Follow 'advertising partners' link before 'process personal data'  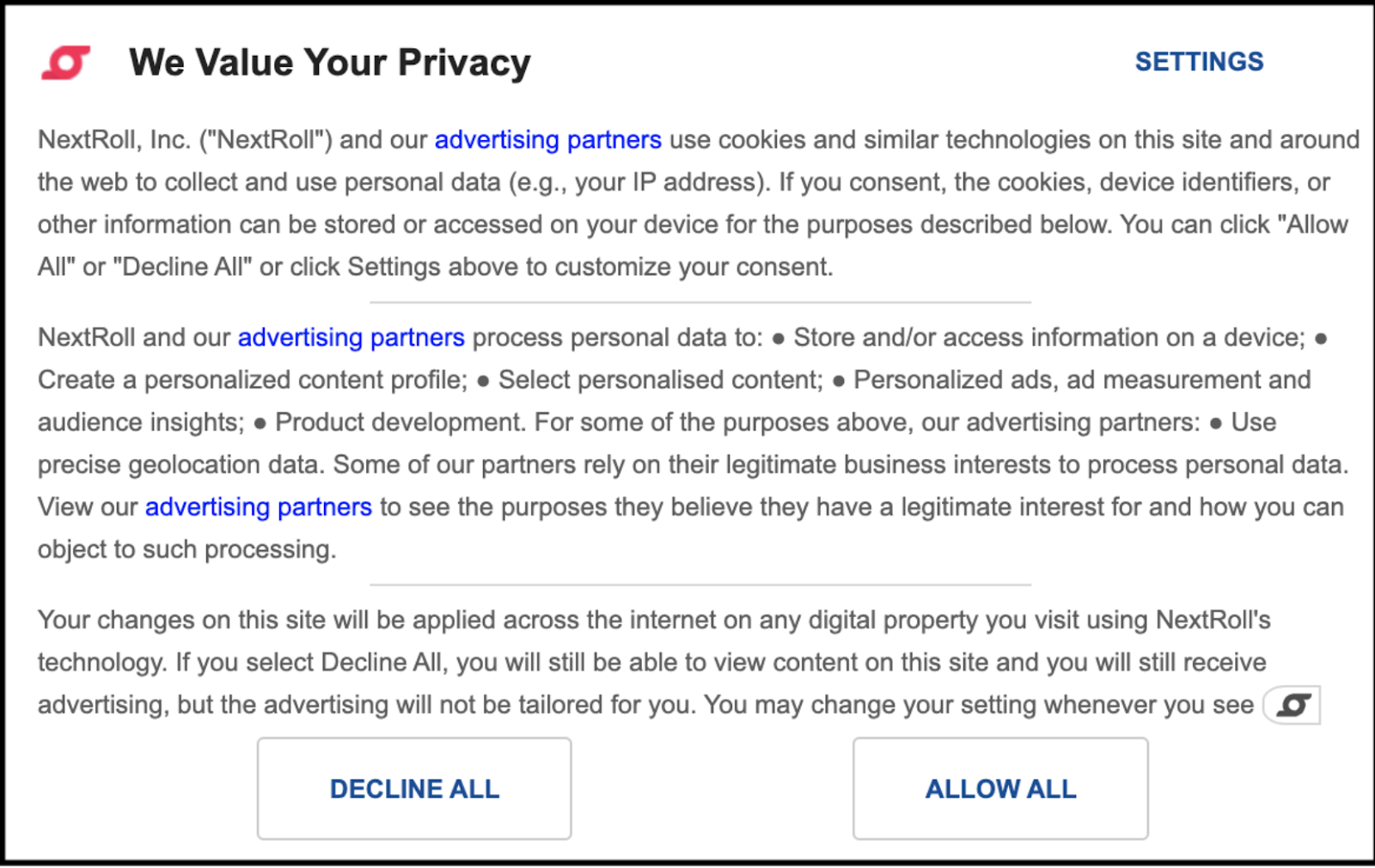coord(351,337)
